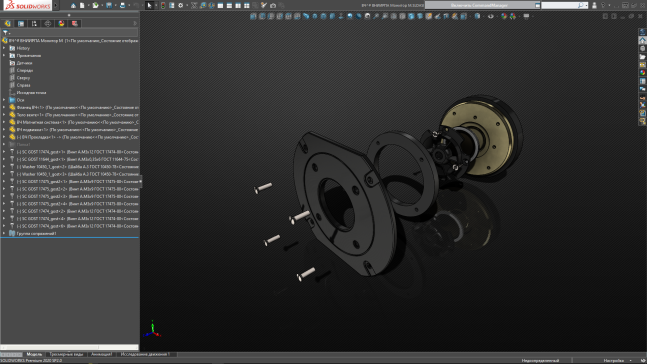Print the document with printer icon
Screen dimensions: 647x364
[123, 5]
